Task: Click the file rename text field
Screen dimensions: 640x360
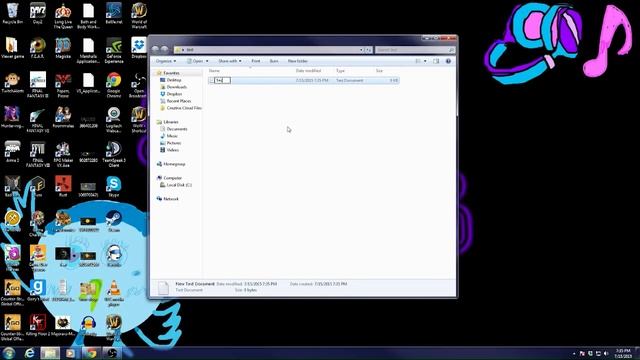Action: tap(222, 80)
